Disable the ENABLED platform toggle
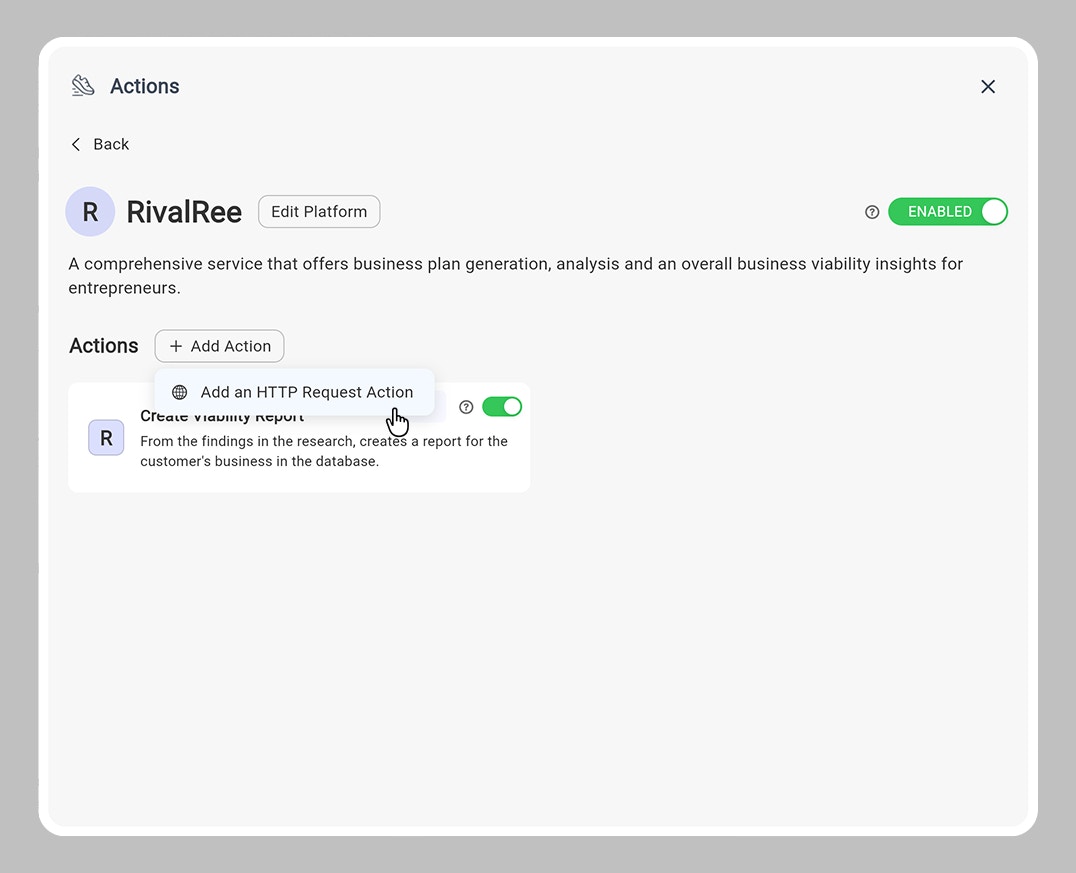Image resolution: width=1076 pixels, height=873 pixels. coord(947,211)
